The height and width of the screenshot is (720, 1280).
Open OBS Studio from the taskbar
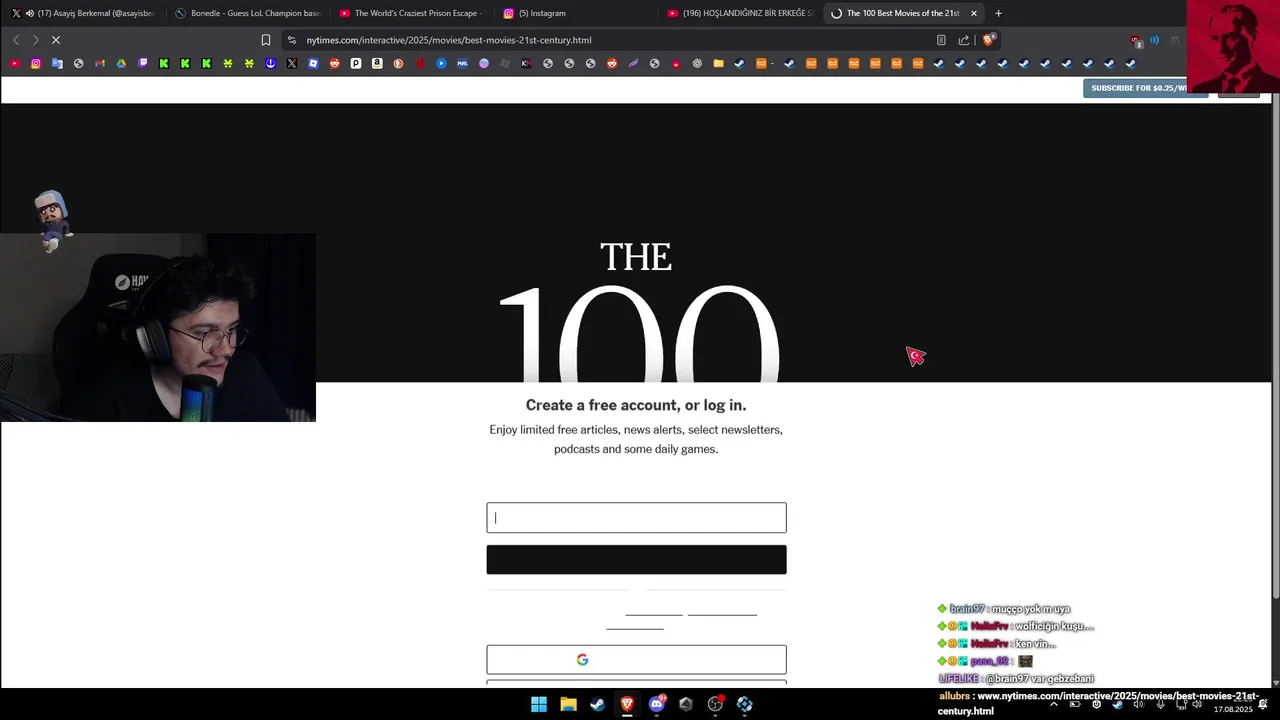click(715, 704)
